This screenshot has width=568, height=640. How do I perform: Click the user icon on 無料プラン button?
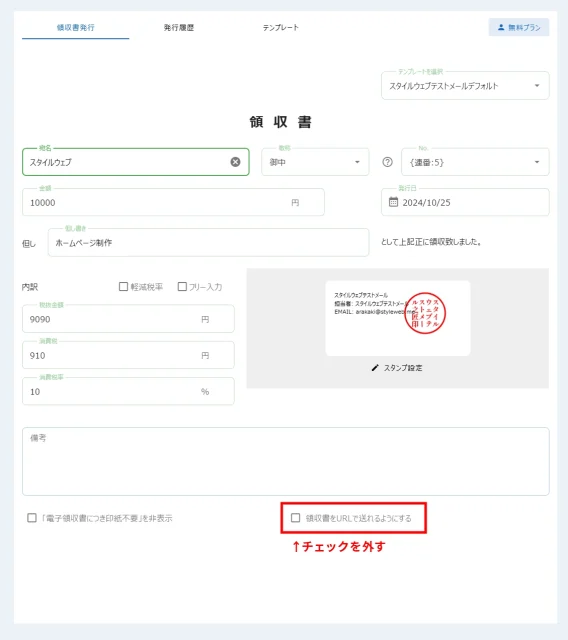click(501, 27)
